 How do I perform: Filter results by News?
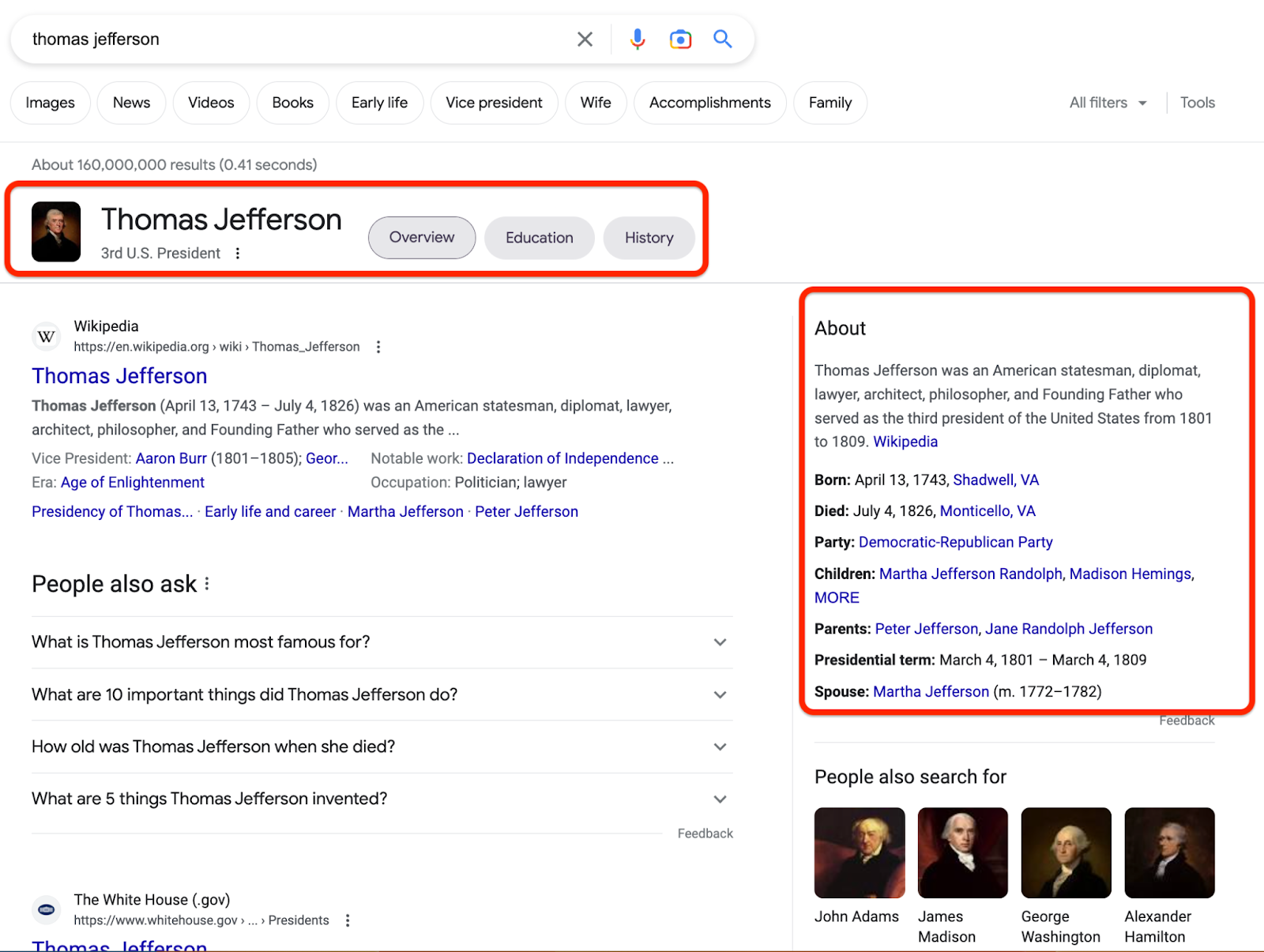(x=131, y=103)
